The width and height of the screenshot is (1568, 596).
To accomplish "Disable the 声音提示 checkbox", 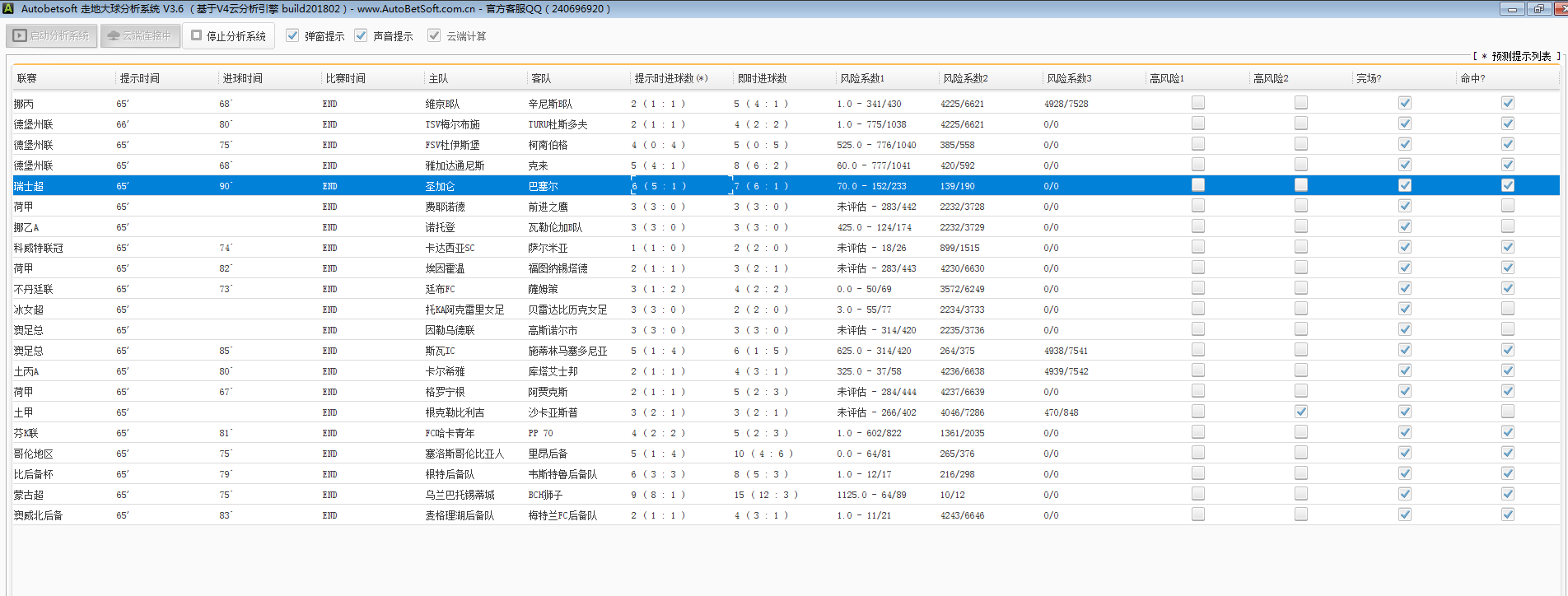I will [361, 35].
